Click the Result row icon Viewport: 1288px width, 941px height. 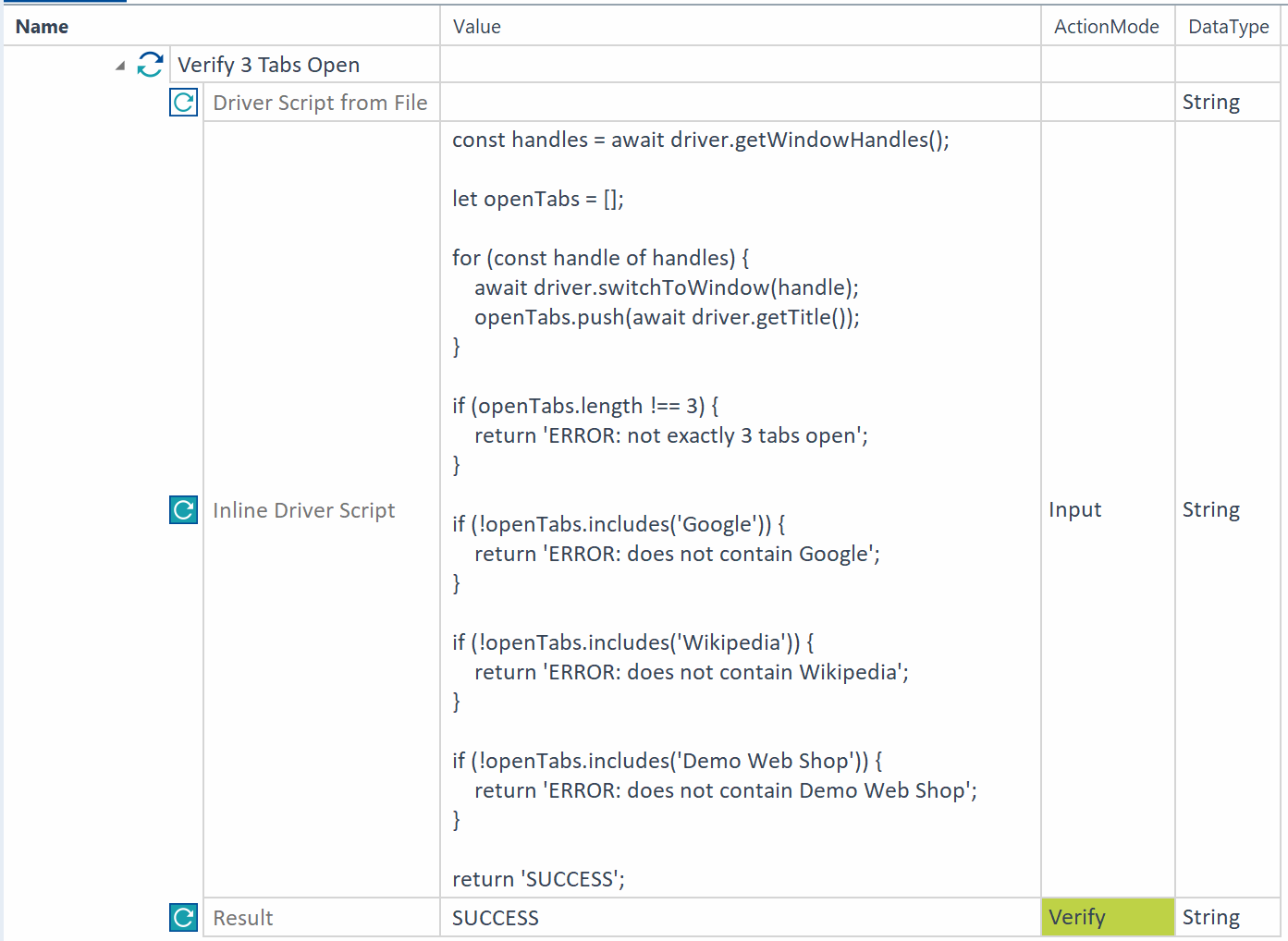pos(183,917)
